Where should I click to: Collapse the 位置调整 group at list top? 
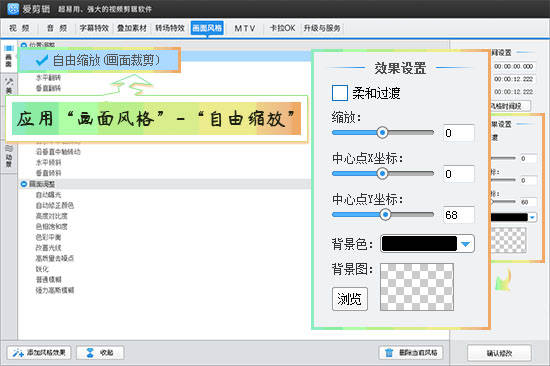(24, 45)
